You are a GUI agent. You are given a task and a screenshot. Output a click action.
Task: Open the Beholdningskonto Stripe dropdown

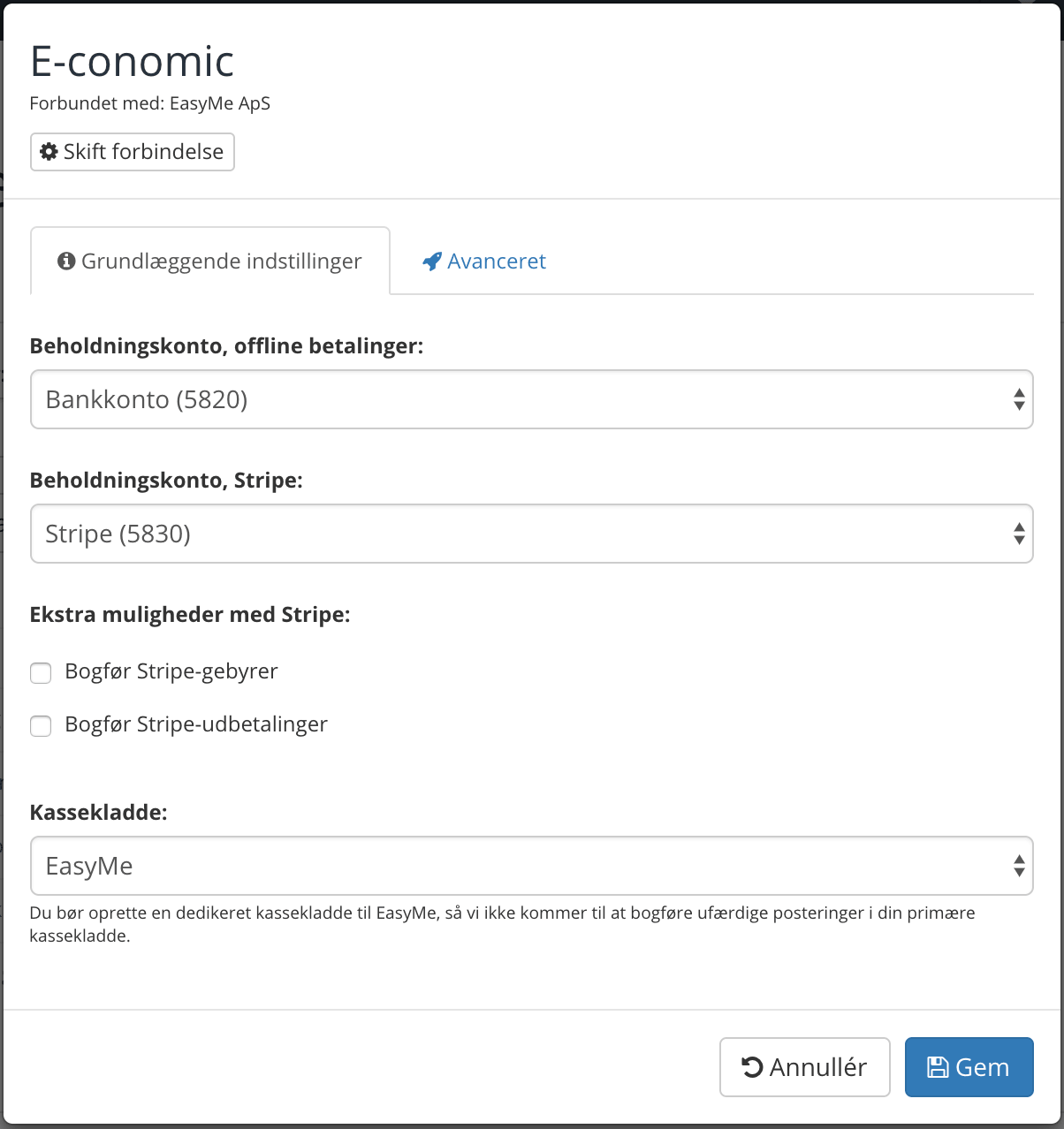click(530, 534)
